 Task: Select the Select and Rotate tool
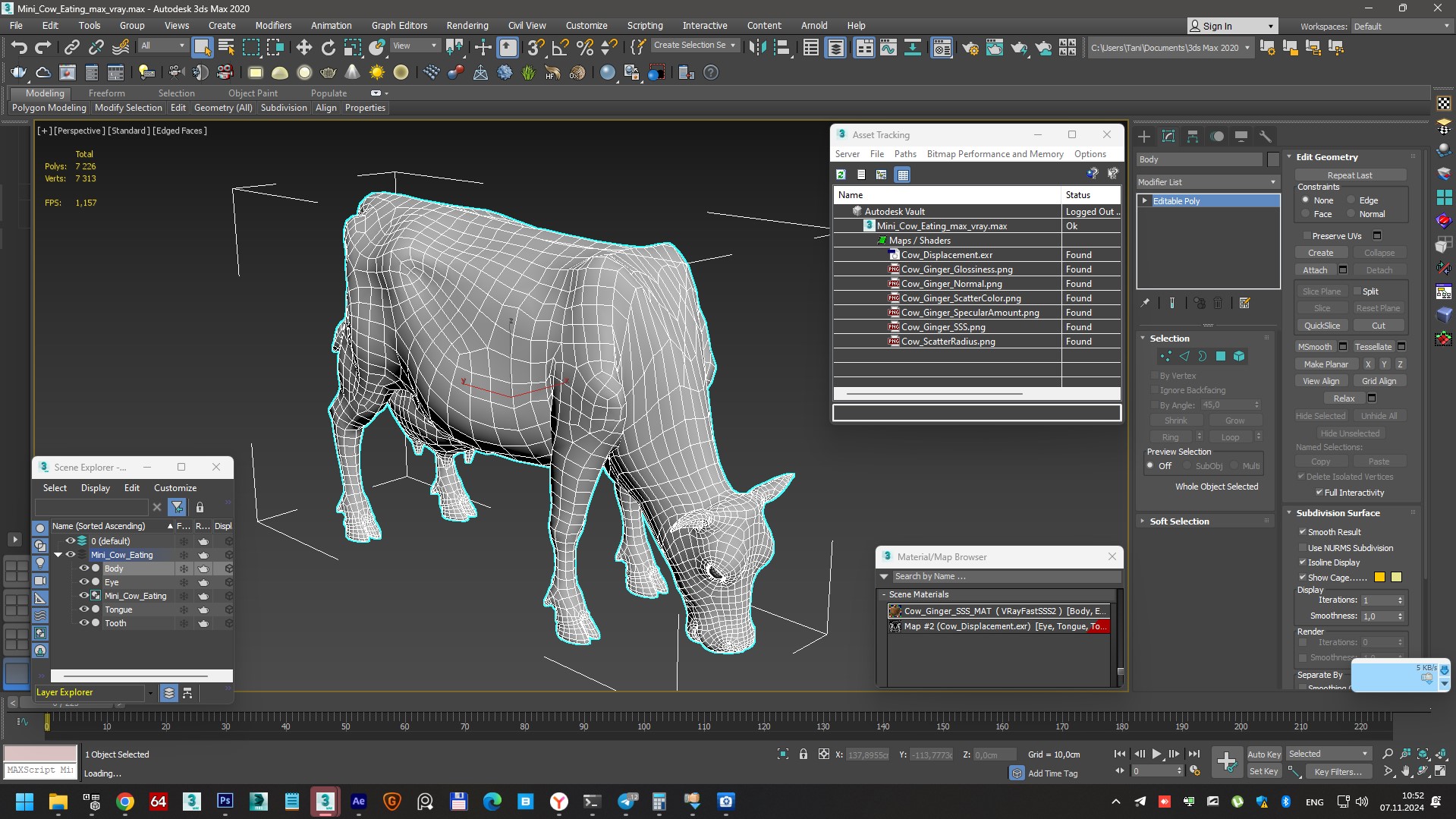click(328, 47)
